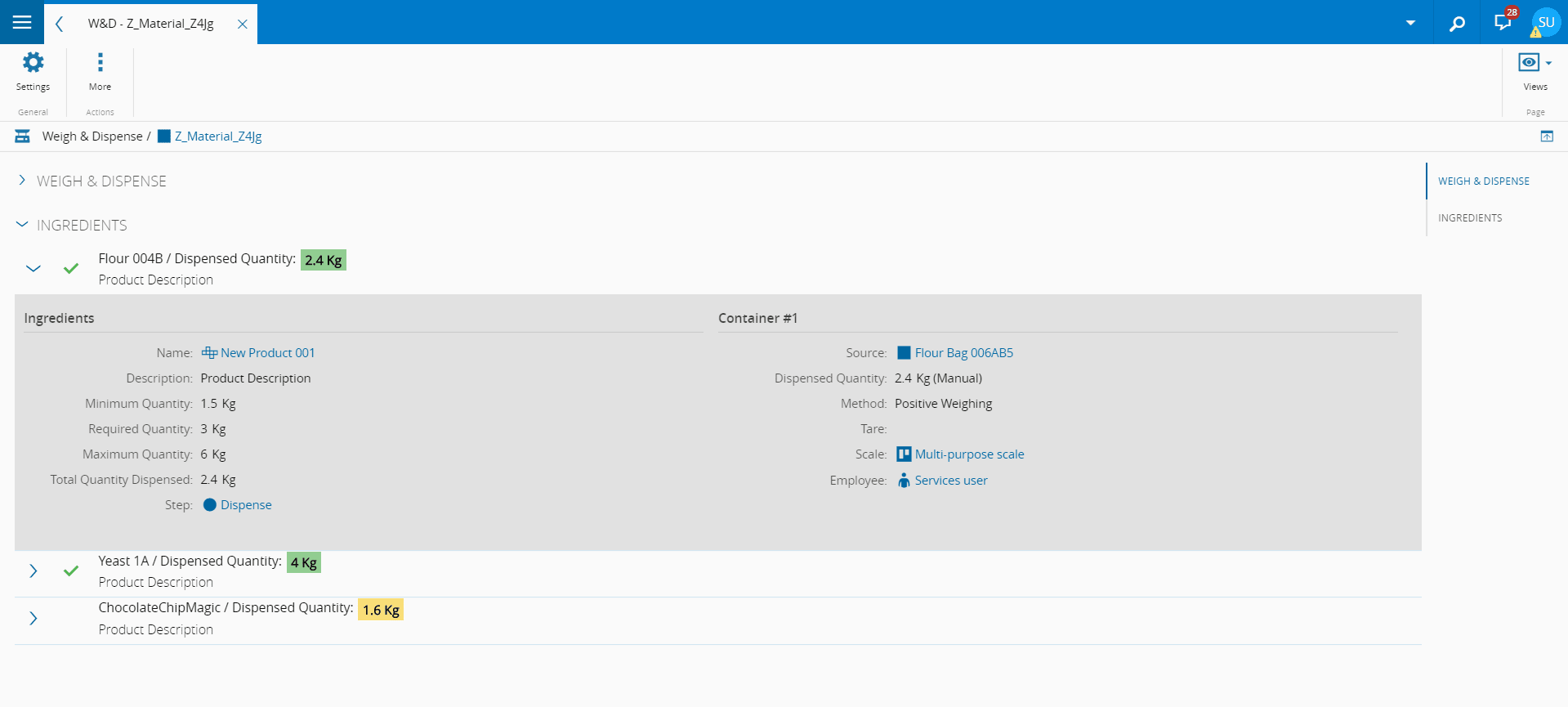Open the search magnifier
The height and width of the screenshot is (707, 1568).
pyautogui.click(x=1457, y=23)
